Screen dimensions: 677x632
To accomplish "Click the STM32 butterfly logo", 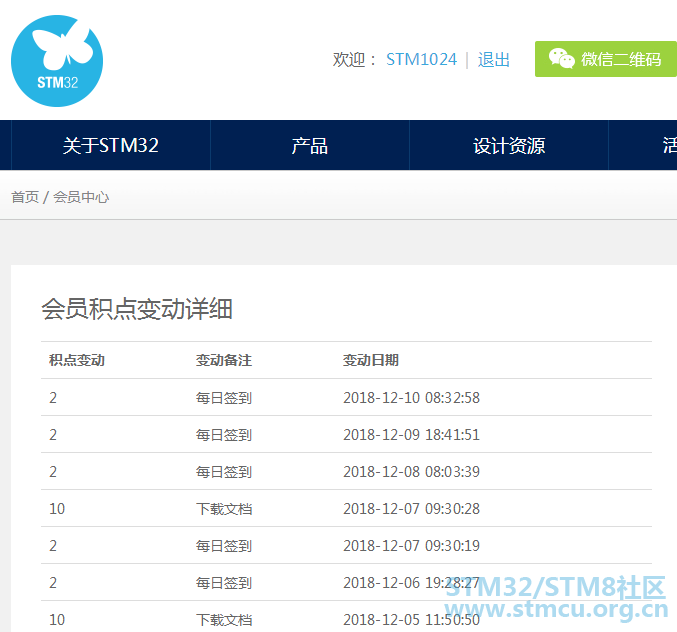I will (x=57, y=61).
